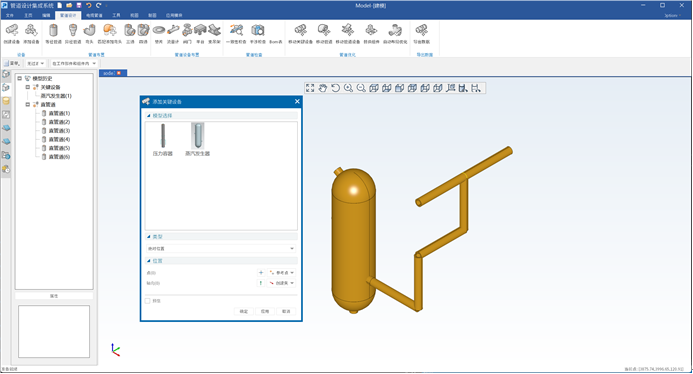
Task: Select the 压力容器 model thumbnail
Action: [x=163, y=139]
